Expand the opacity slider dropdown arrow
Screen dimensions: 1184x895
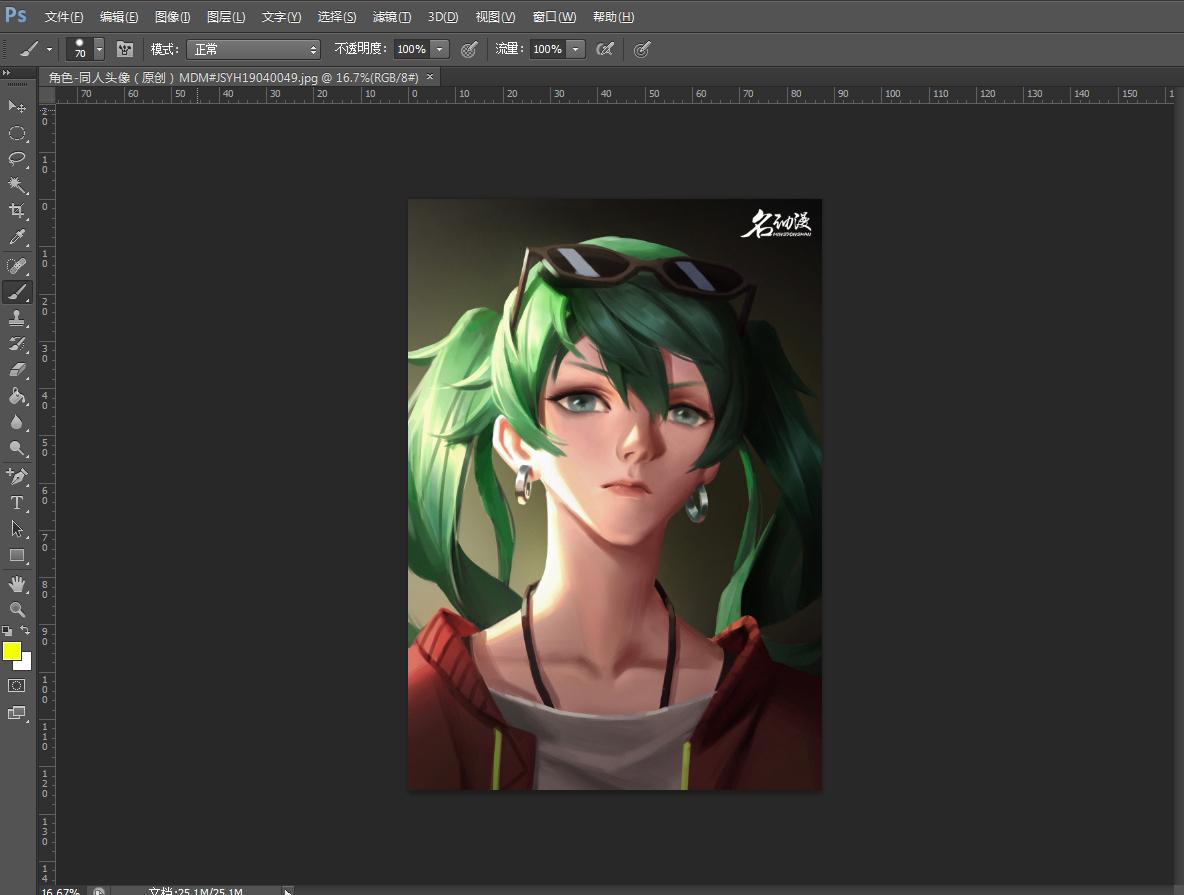[439, 50]
